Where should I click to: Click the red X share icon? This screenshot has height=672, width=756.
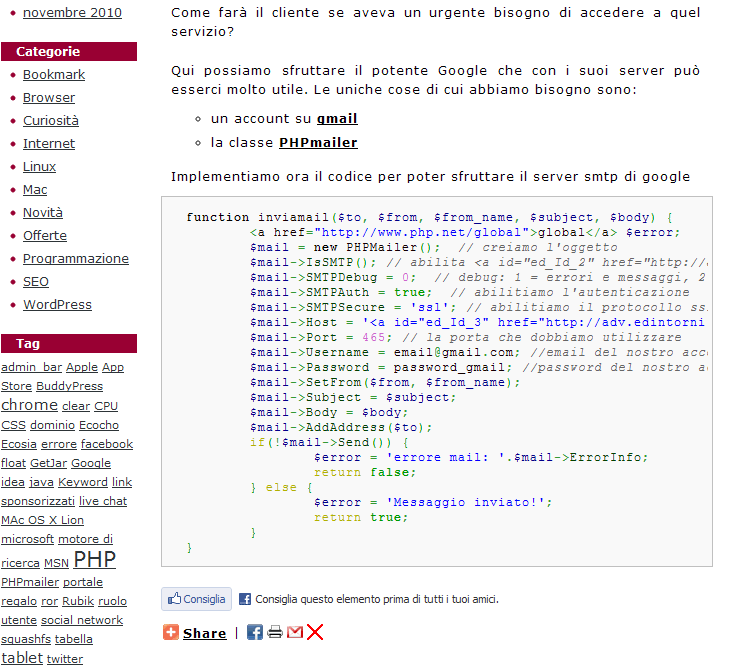pyautogui.click(x=315, y=632)
